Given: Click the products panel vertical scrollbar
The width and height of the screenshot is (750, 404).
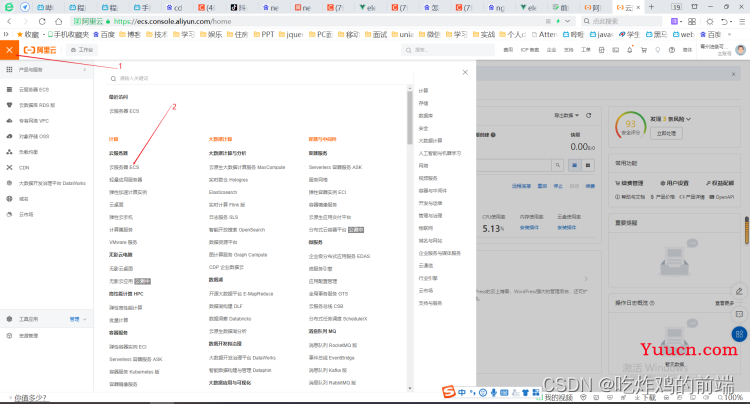Looking at the screenshot, I should [409, 117].
